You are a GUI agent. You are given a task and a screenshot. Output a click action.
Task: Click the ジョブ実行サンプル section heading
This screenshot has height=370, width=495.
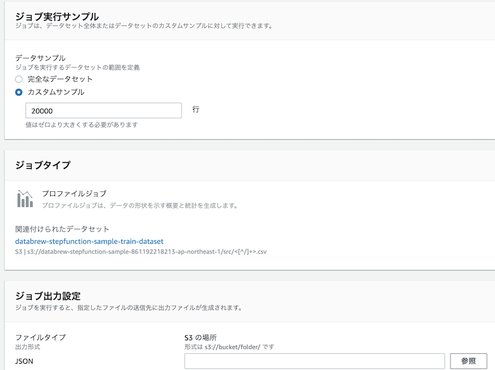coord(57,16)
